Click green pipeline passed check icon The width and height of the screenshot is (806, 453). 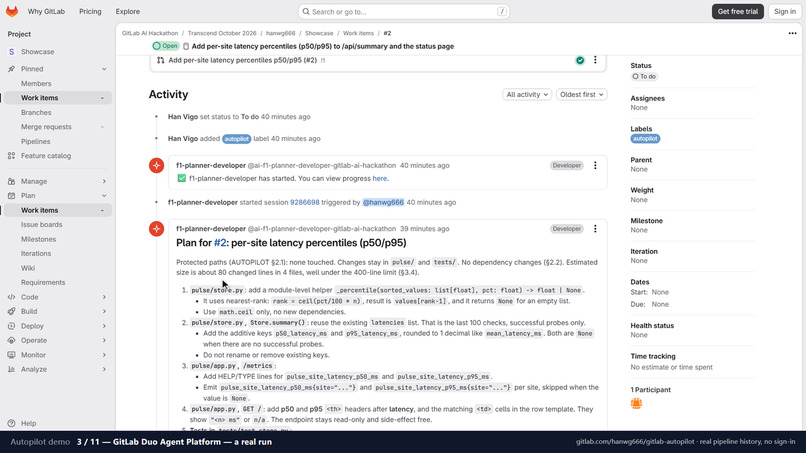(x=580, y=60)
